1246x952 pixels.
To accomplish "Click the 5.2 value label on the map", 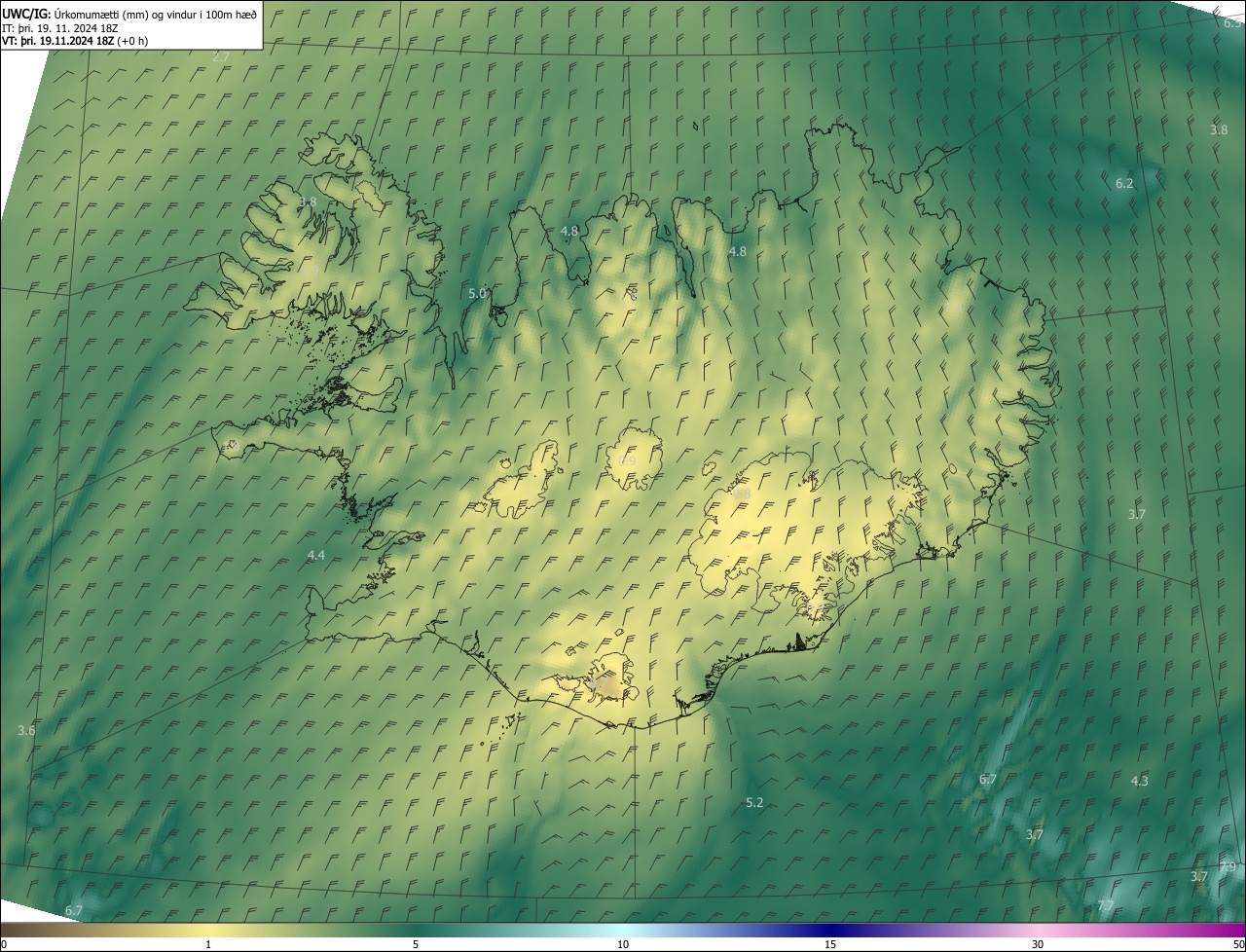I will pos(754,803).
